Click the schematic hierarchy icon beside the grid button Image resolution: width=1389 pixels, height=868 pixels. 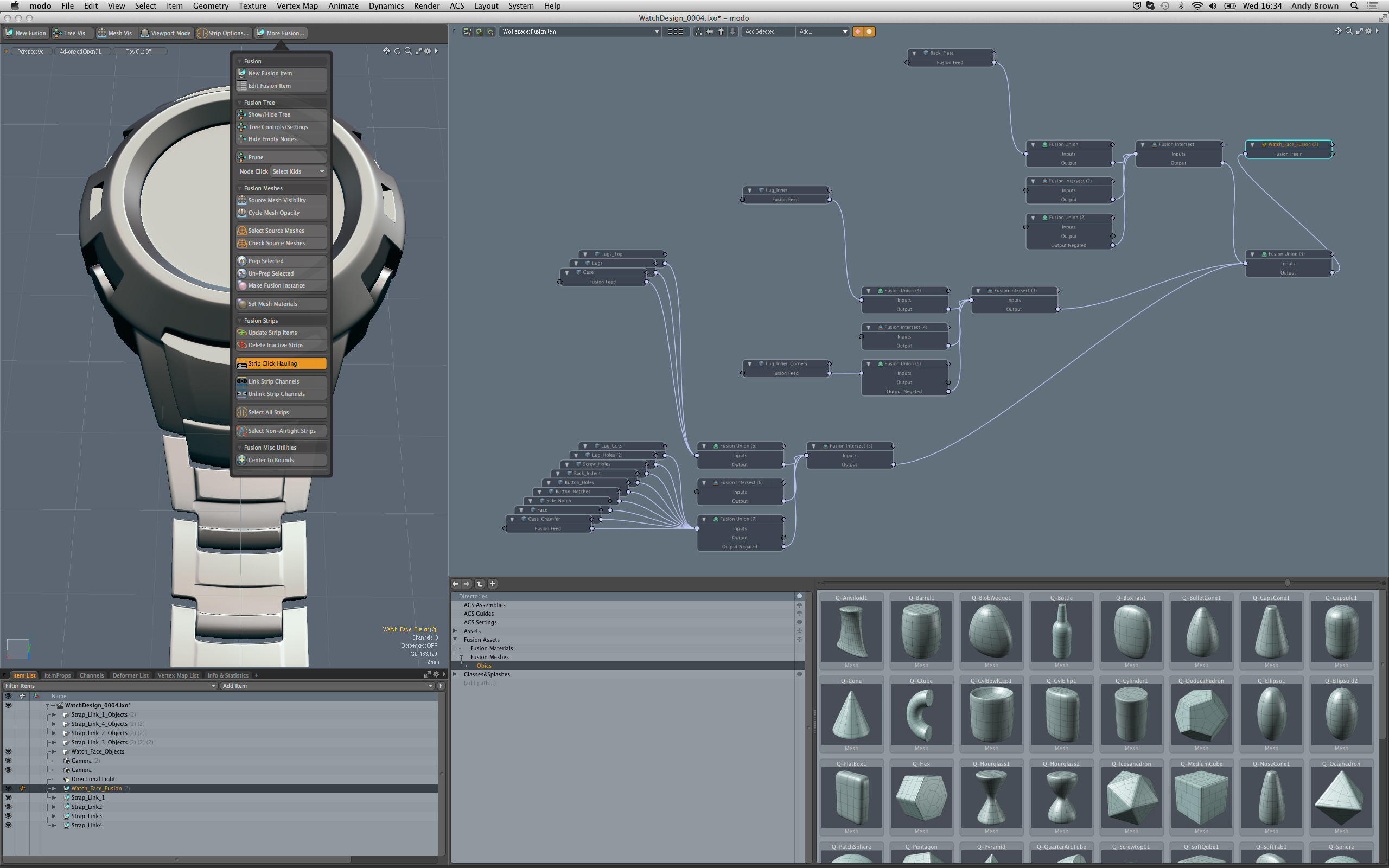tap(698, 32)
